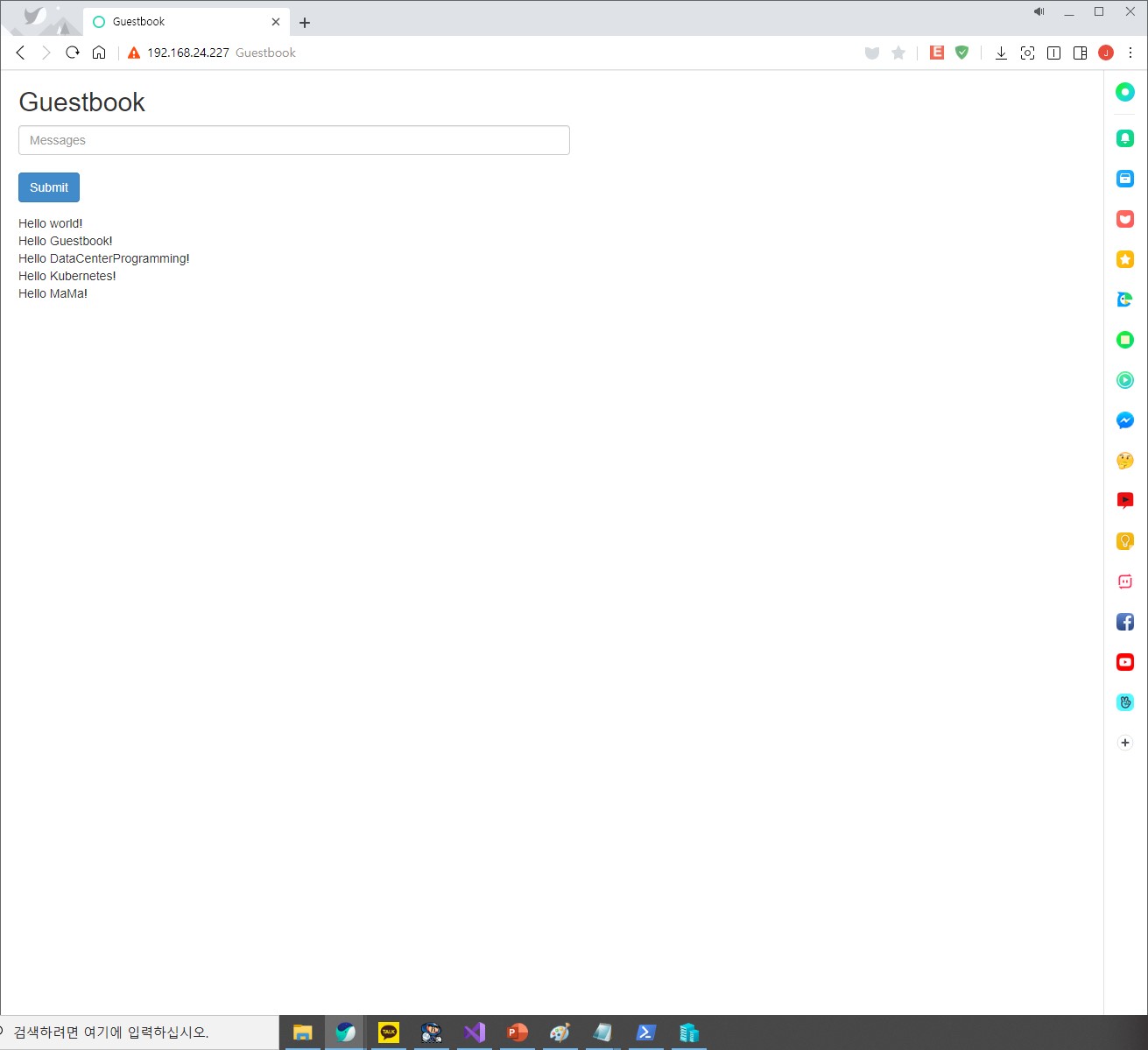This screenshot has height=1050, width=1148.
Task: Open KakaoTalk from the taskbar
Action: click(x=389, y=1032)
